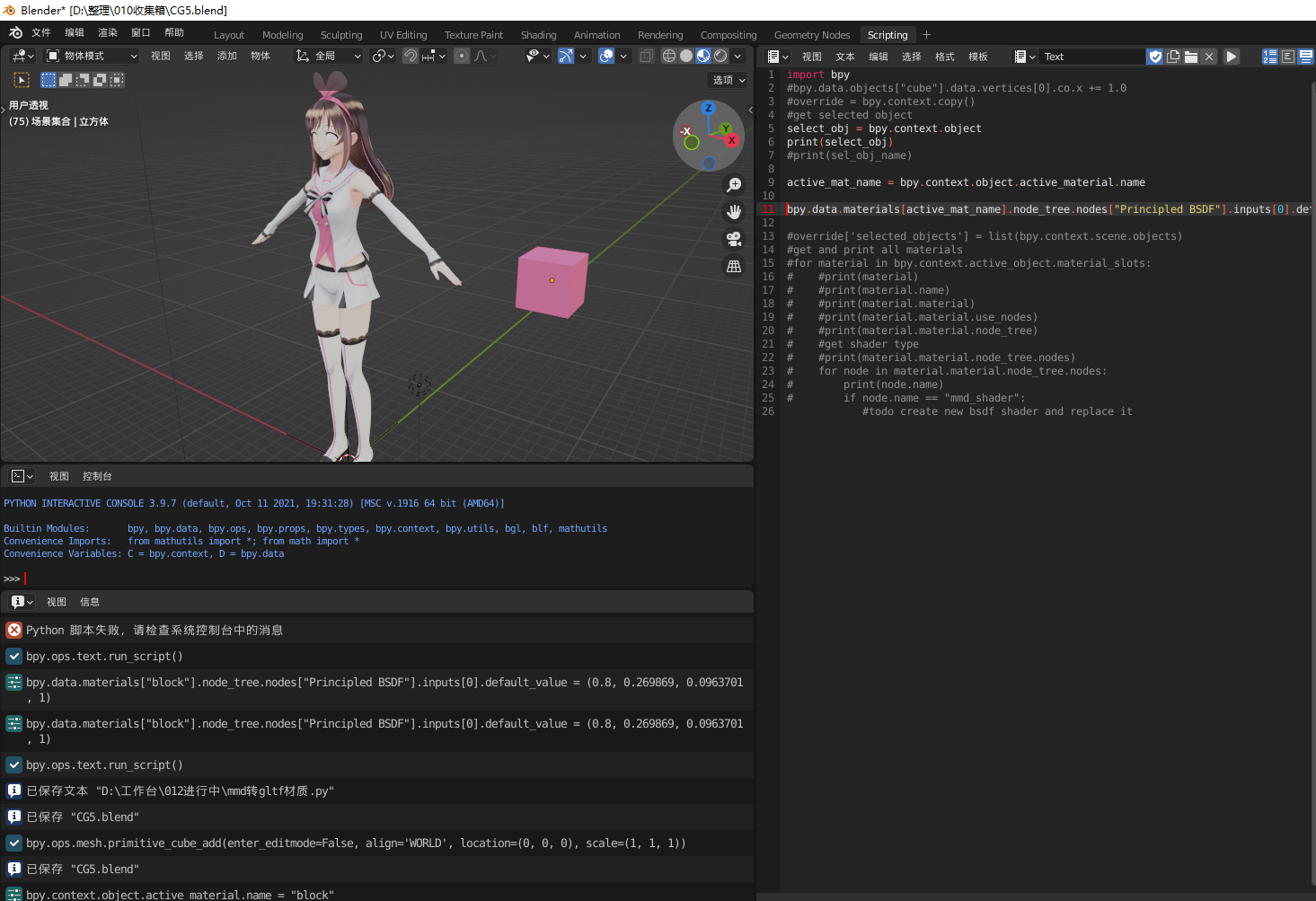1316x901 pixels.
Task: Select material preview viewport shading
Action: (703, 56)
